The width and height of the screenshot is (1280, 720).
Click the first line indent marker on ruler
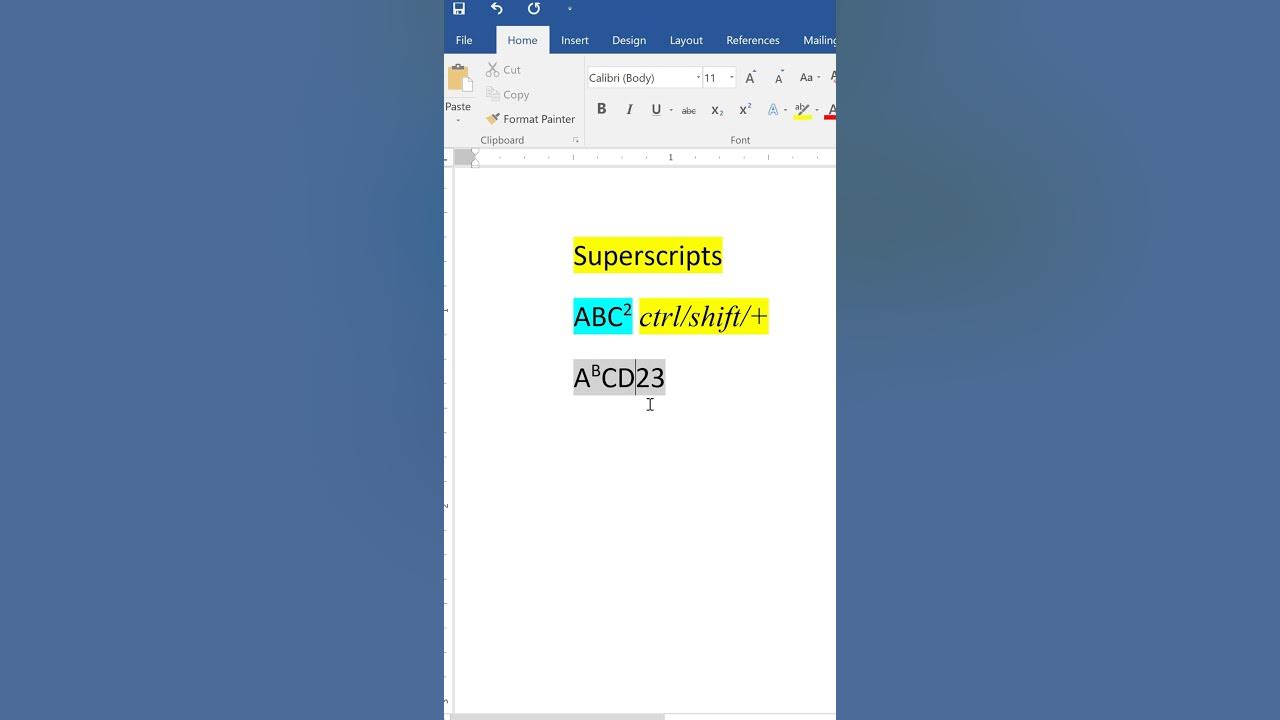475,152
